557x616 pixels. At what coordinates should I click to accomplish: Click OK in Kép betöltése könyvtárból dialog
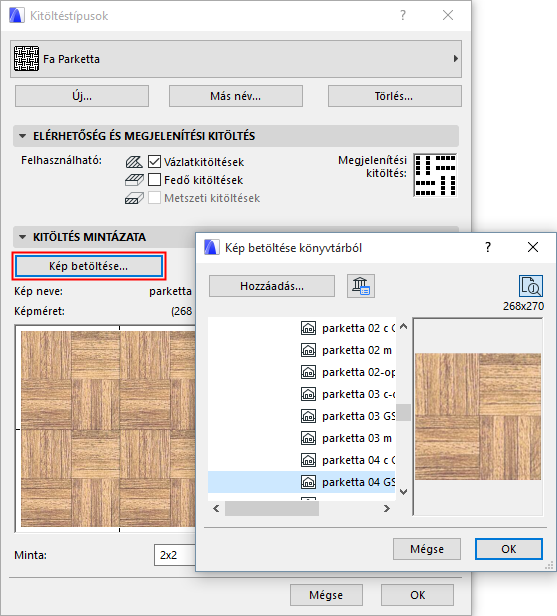tap(509, 549)
